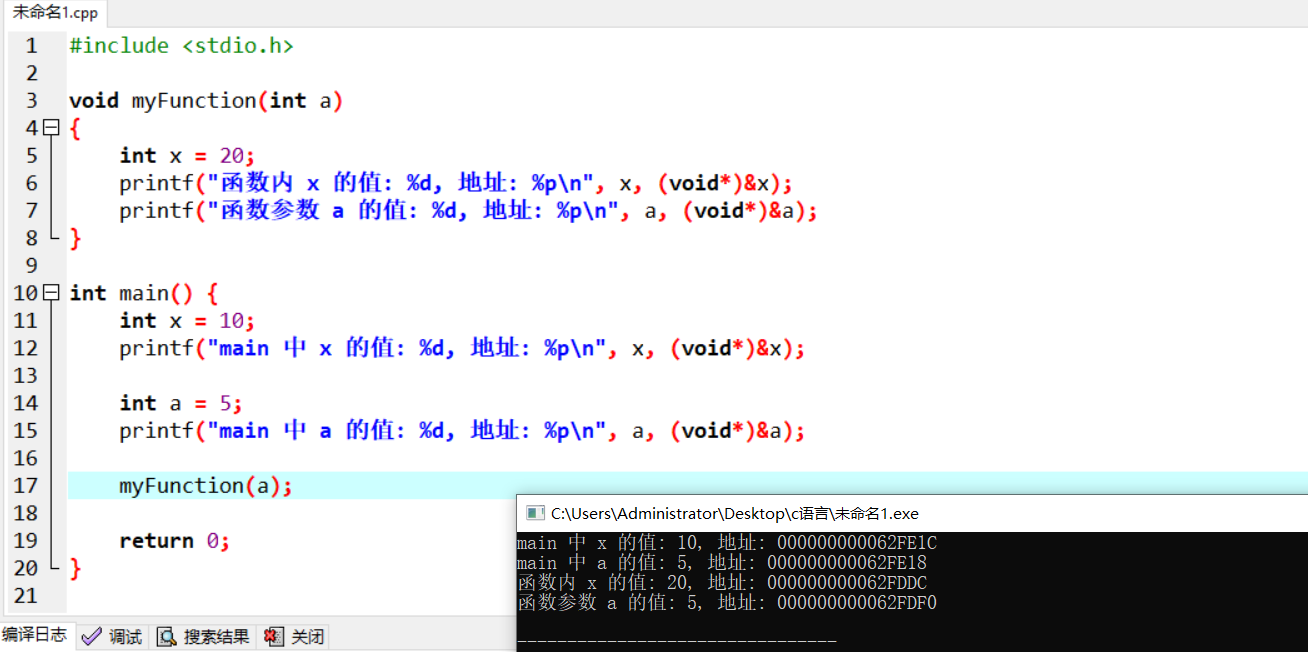Click line number 21 in the gutter
This screenshot has width=1308, height=652.
point(25,596)
